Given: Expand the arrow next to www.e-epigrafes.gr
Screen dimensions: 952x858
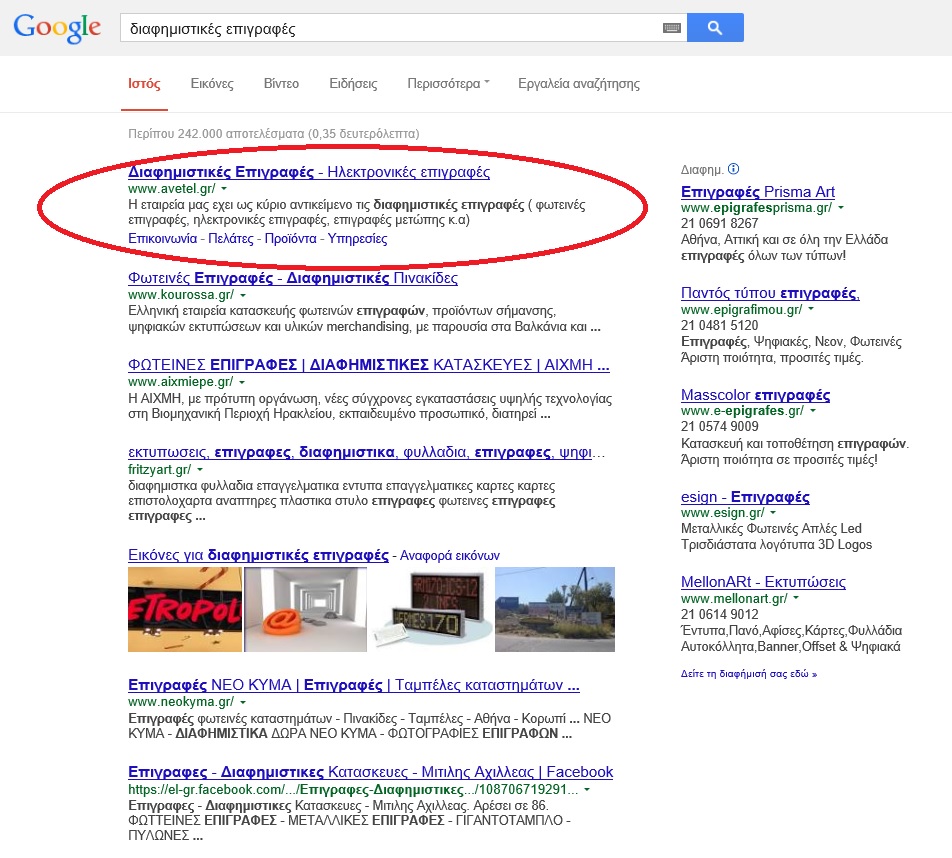Looking at the screenshot, I should [x=813, y=411].
